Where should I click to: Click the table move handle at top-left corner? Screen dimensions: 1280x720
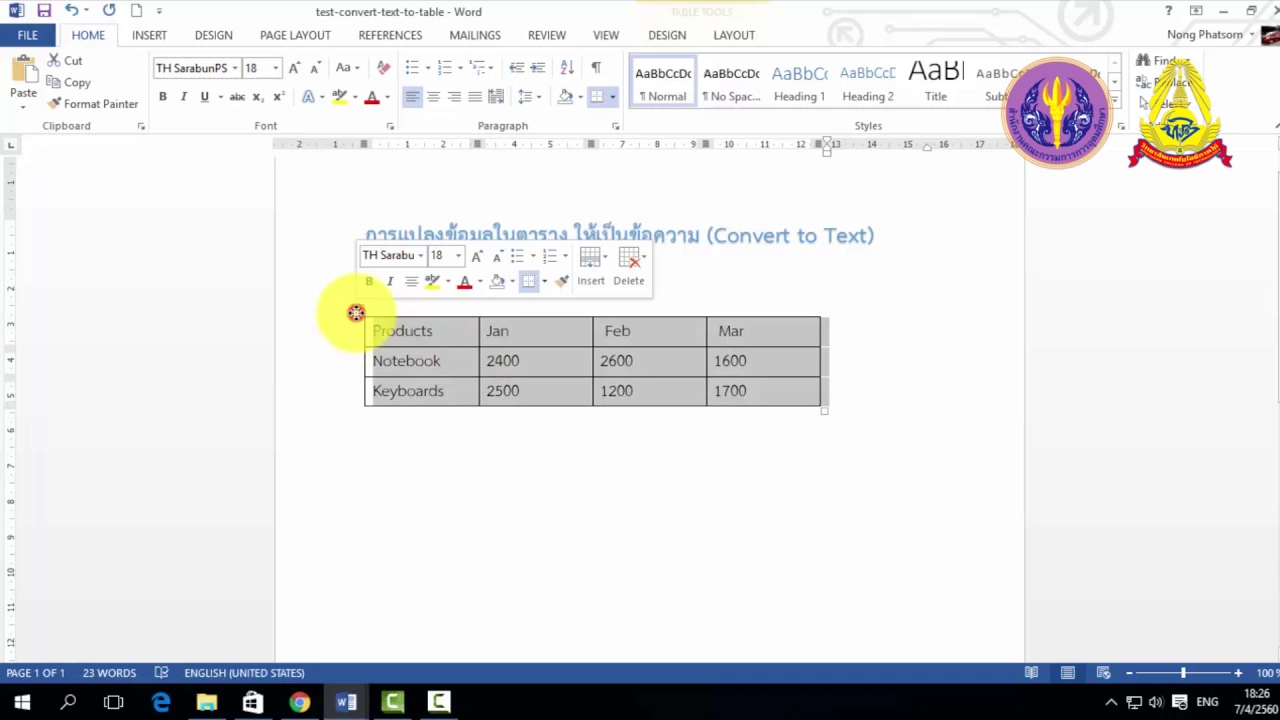tap(356, 313)
